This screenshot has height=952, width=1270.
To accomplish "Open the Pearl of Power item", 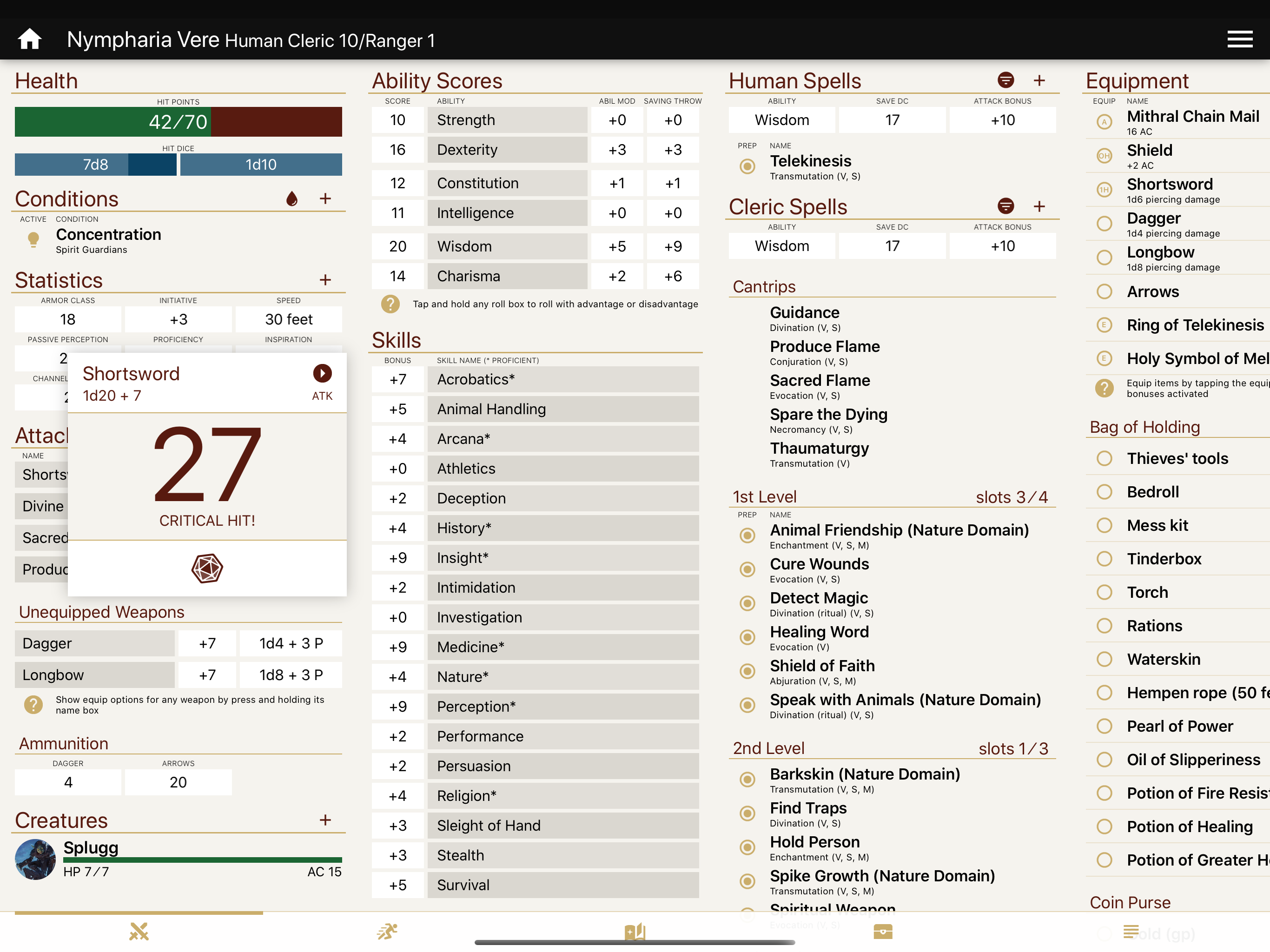I will 1180,727.
